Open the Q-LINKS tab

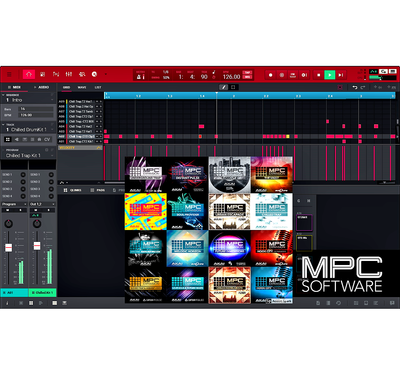(72, 190)
